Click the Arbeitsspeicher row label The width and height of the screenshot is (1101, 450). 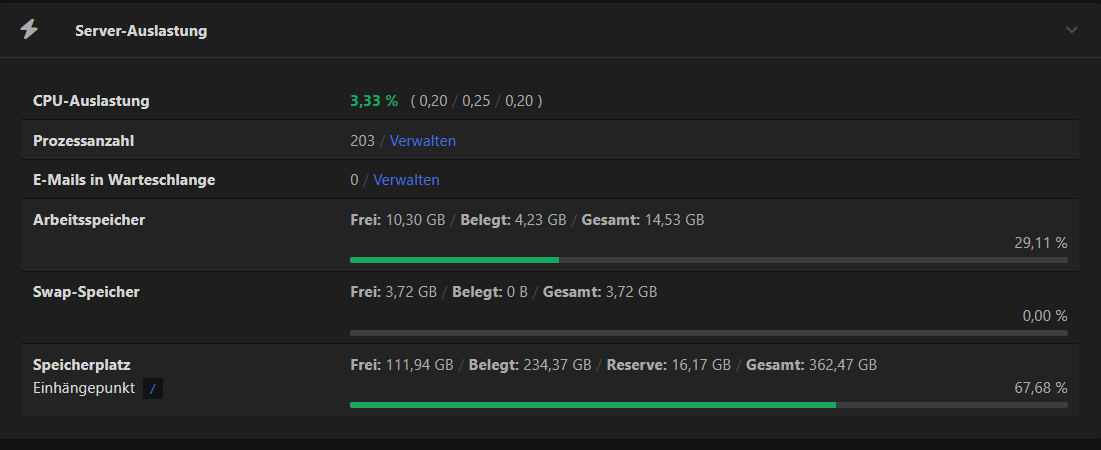89,220
